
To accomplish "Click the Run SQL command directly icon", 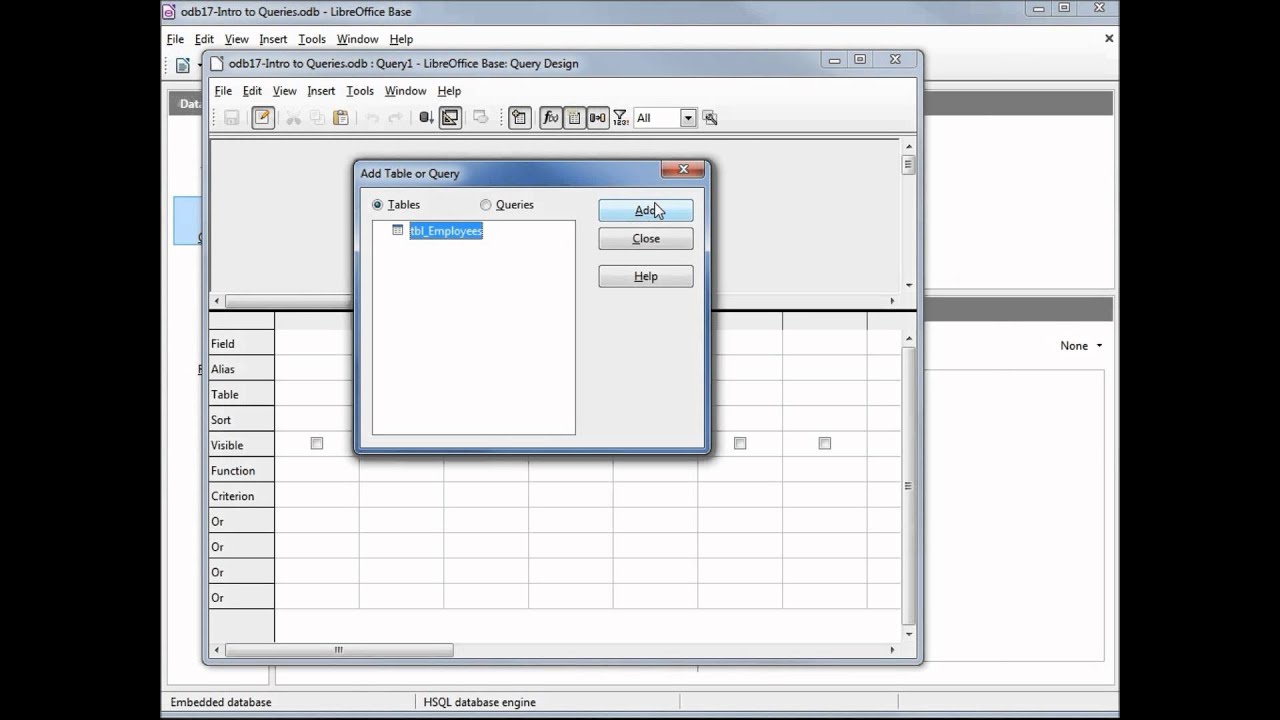I will click(480, 118).
